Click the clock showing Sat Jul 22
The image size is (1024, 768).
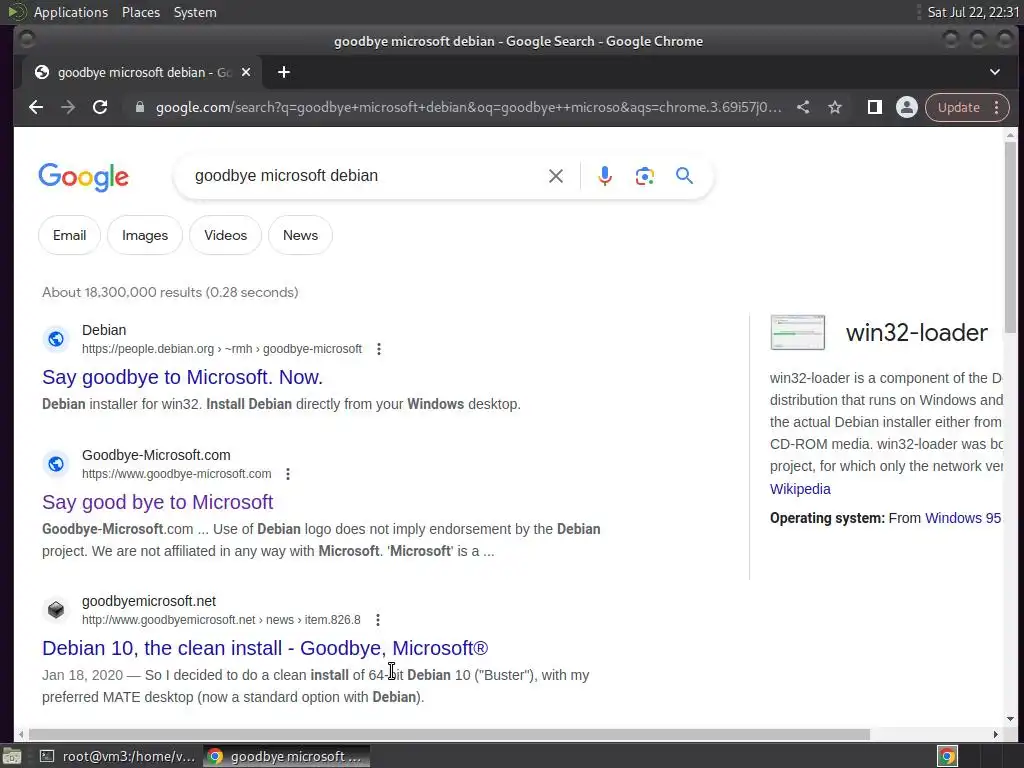pos(972,12)
